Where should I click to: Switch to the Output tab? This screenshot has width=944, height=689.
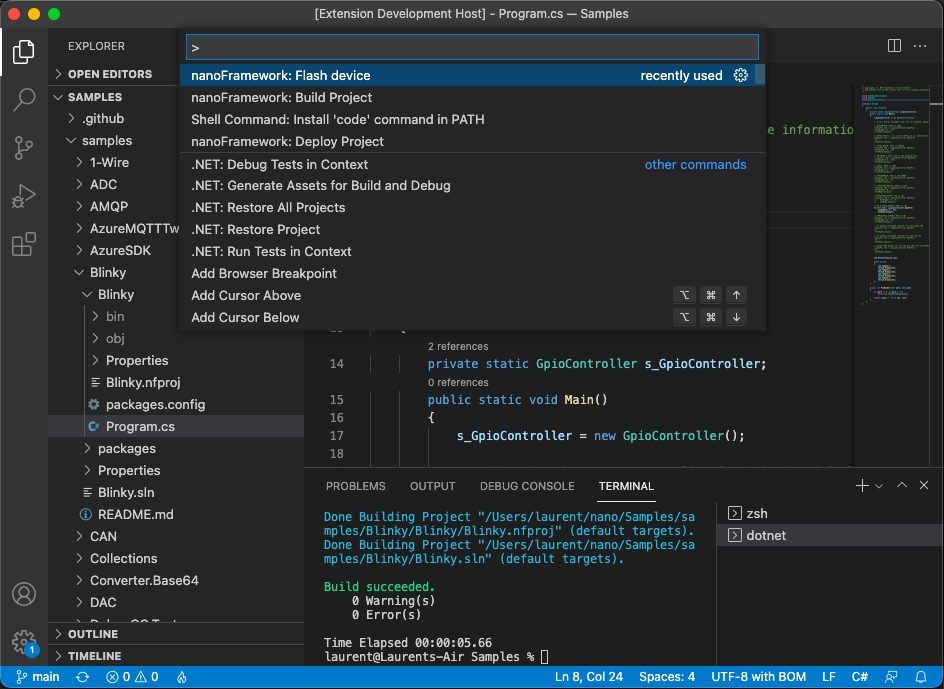pos(432,486)
